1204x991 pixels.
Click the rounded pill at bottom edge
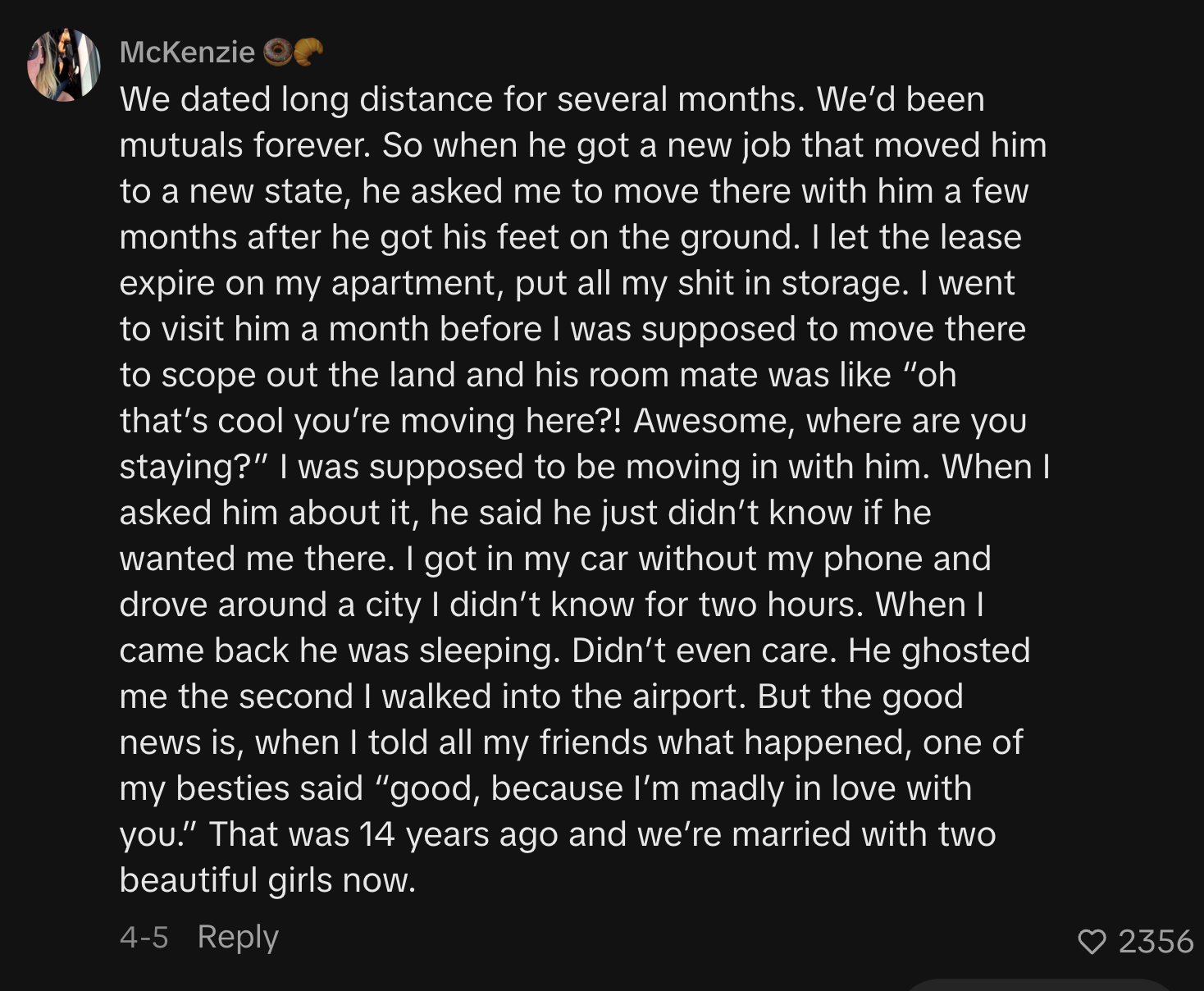click(1040, 984)
